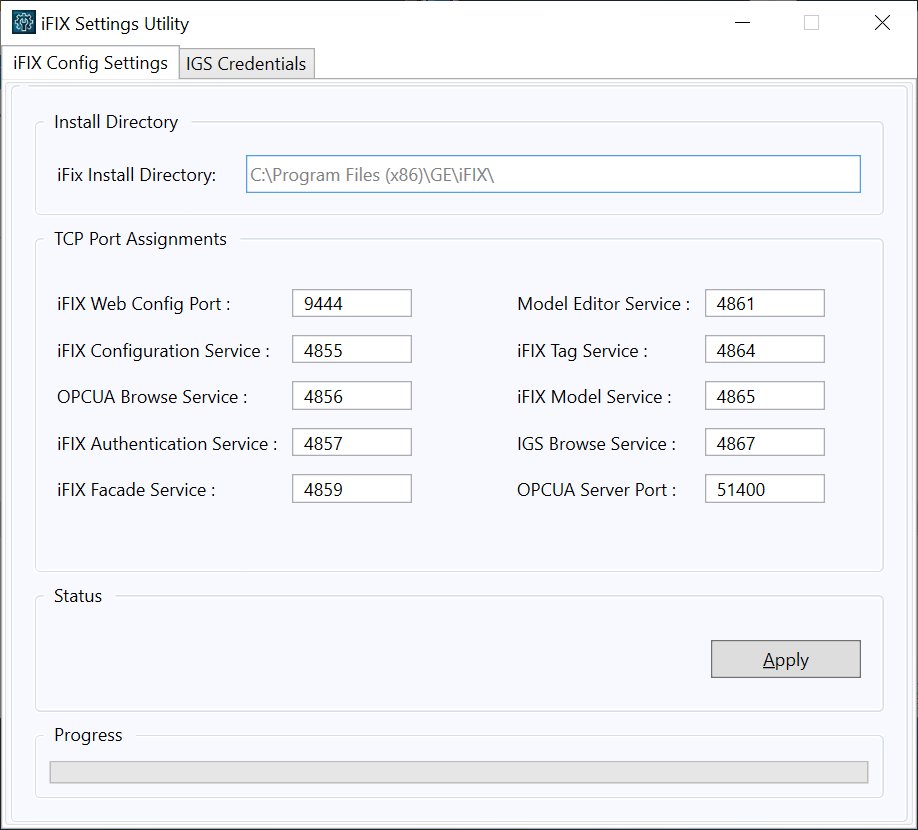Switch to the IGS Credentials tab
This screenshot has width=918, height=830.
[x=246, y=63]
